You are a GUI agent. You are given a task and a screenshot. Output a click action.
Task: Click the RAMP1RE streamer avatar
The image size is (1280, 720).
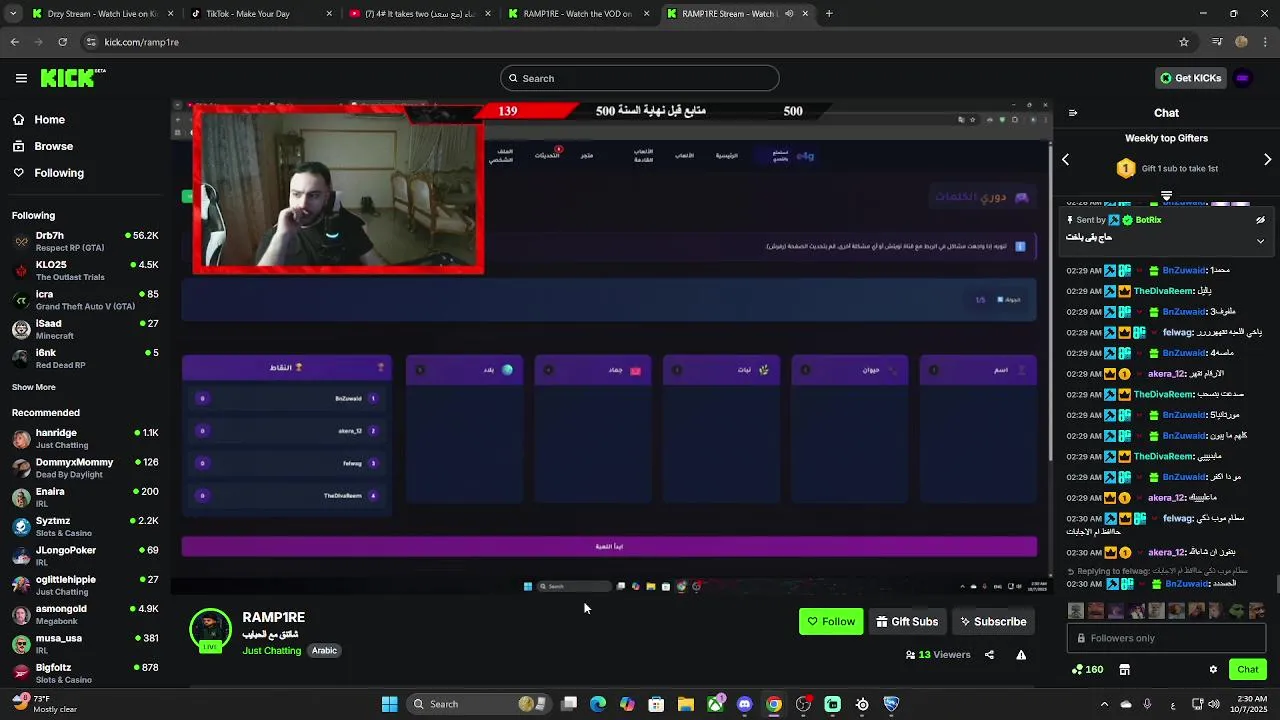(x=210, y=630)
